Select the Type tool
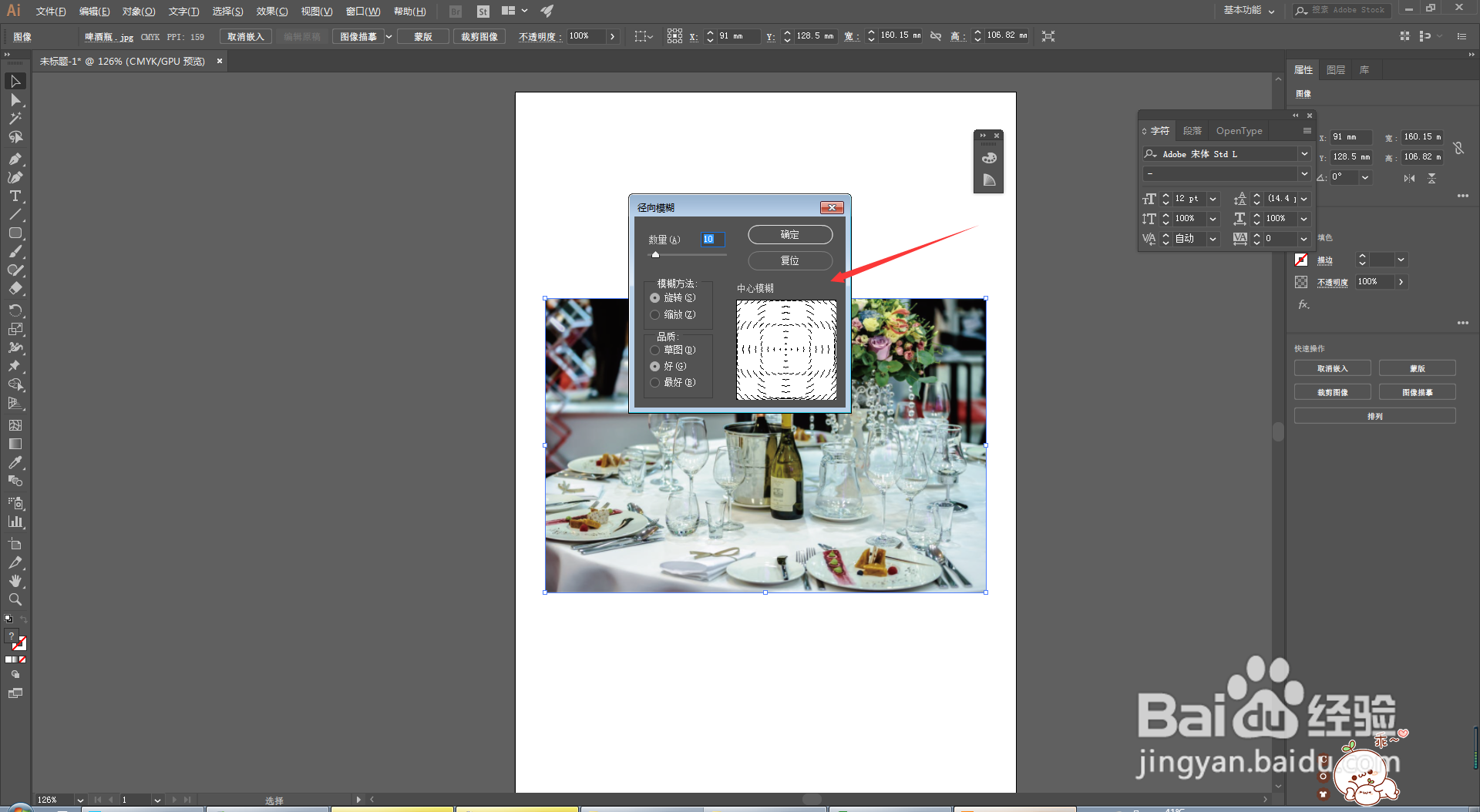Image resolution: width=1480 pixels, height=812 pixels. click(15, 196)
